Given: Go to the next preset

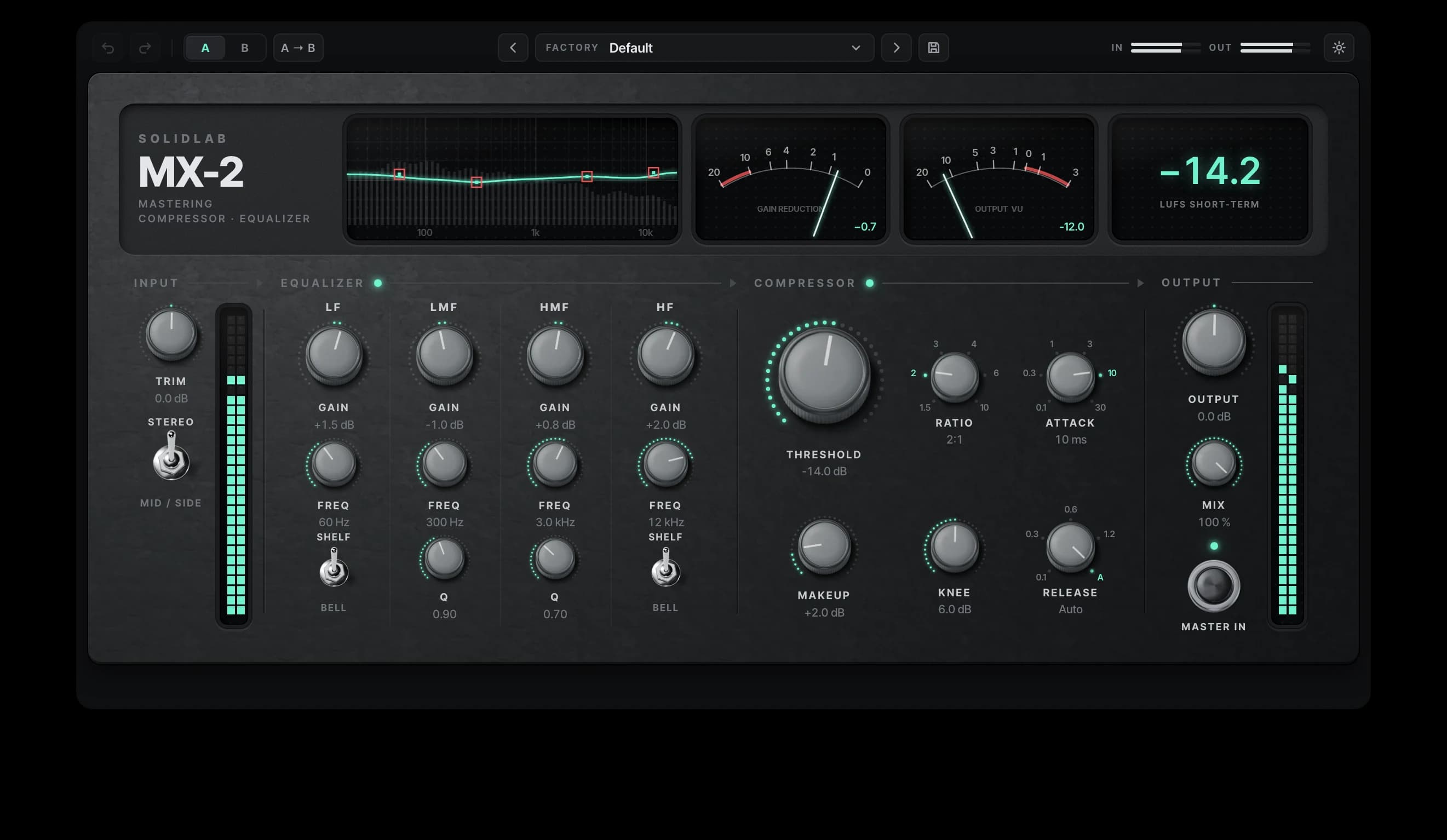Looking at the screenshot, I should pyautogui.click(x=897, y=48).
